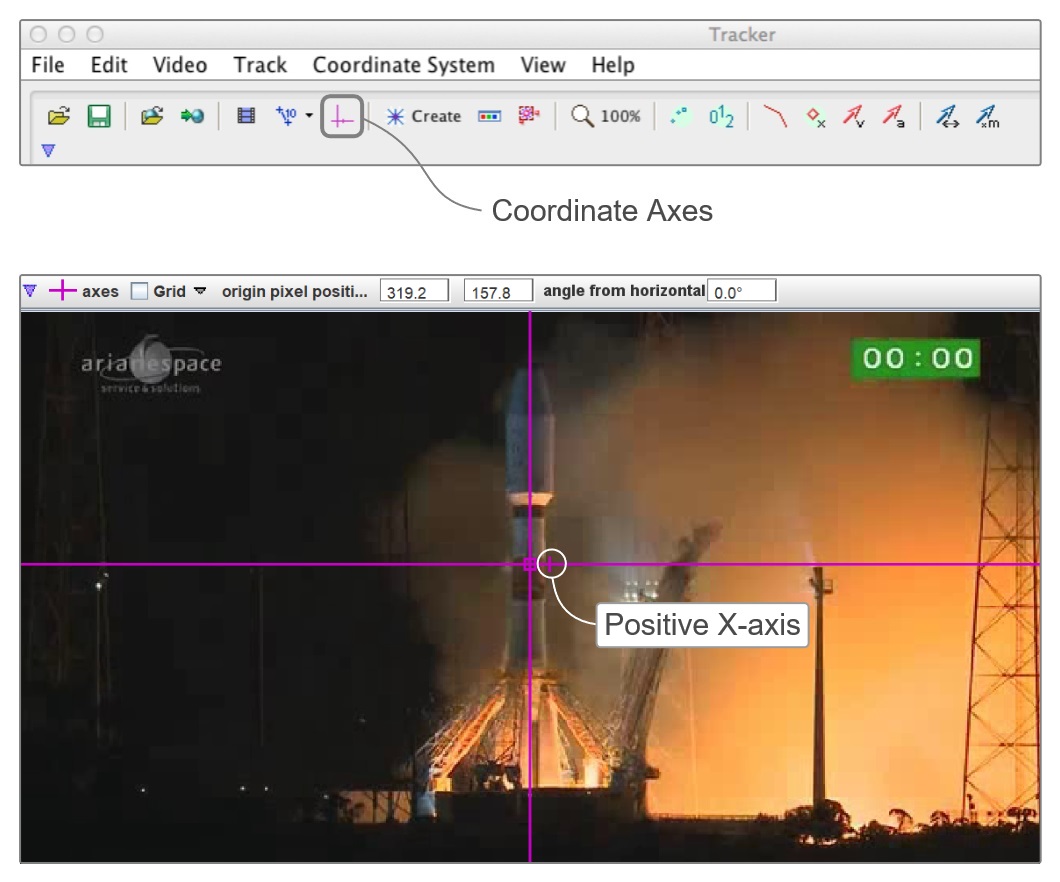Toggle the acceleration vectors icon
The width and height of the screenshot is (1060, 882).
(894, 116)
